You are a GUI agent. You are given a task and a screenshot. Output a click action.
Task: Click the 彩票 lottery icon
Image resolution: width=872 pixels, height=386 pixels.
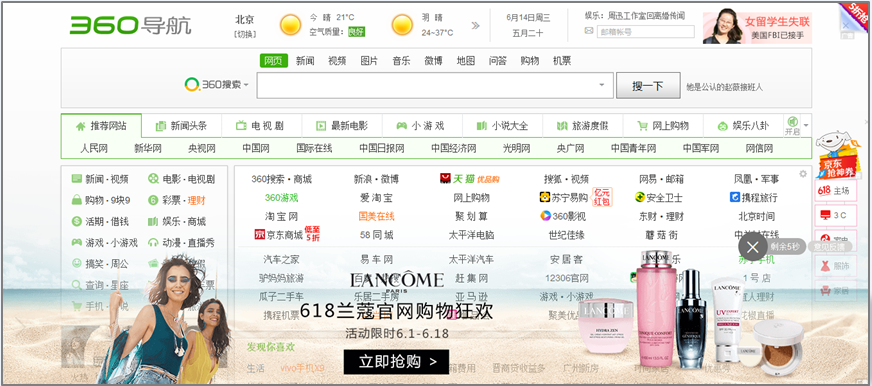153,200
